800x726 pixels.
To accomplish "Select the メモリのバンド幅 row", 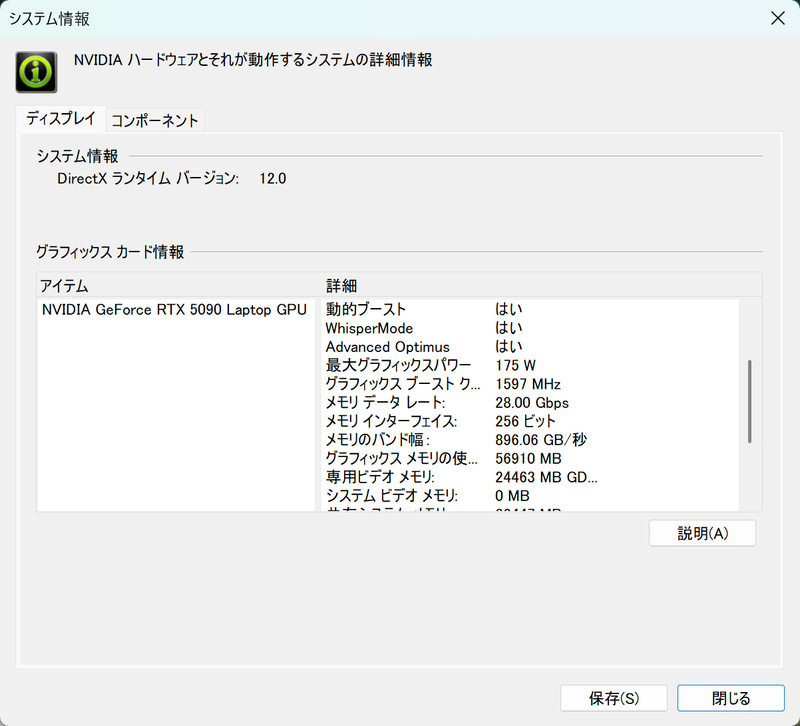I will pyautogui.click(x=531, y=440).
